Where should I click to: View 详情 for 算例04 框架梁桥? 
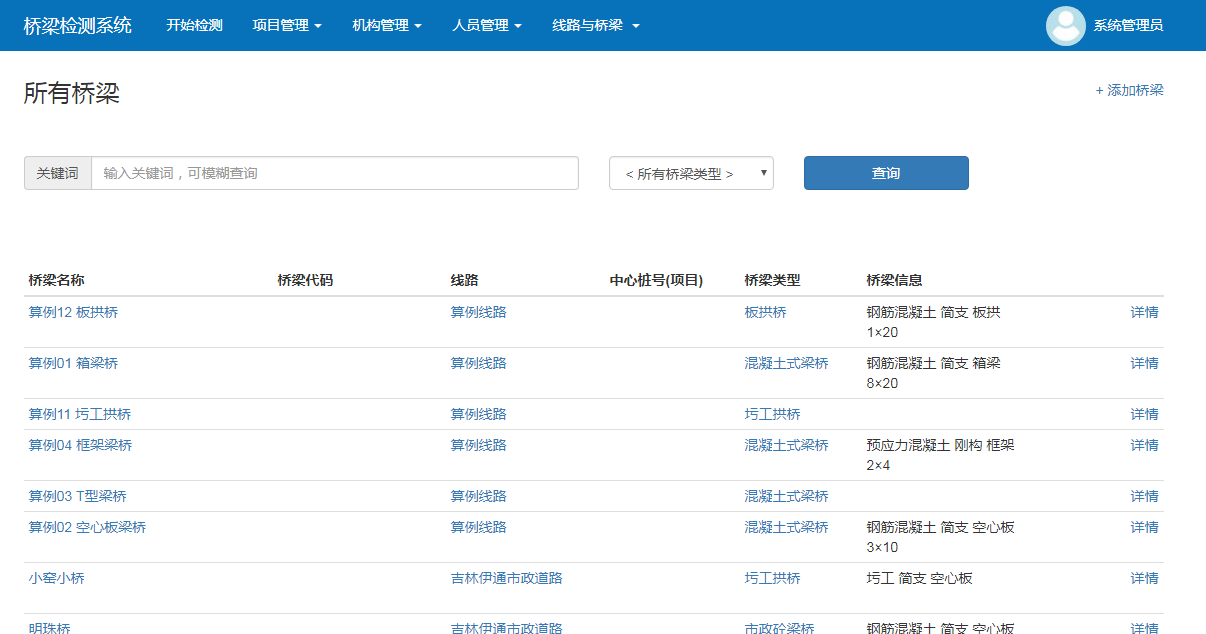pyautogui.click(x=1144, y=445)
